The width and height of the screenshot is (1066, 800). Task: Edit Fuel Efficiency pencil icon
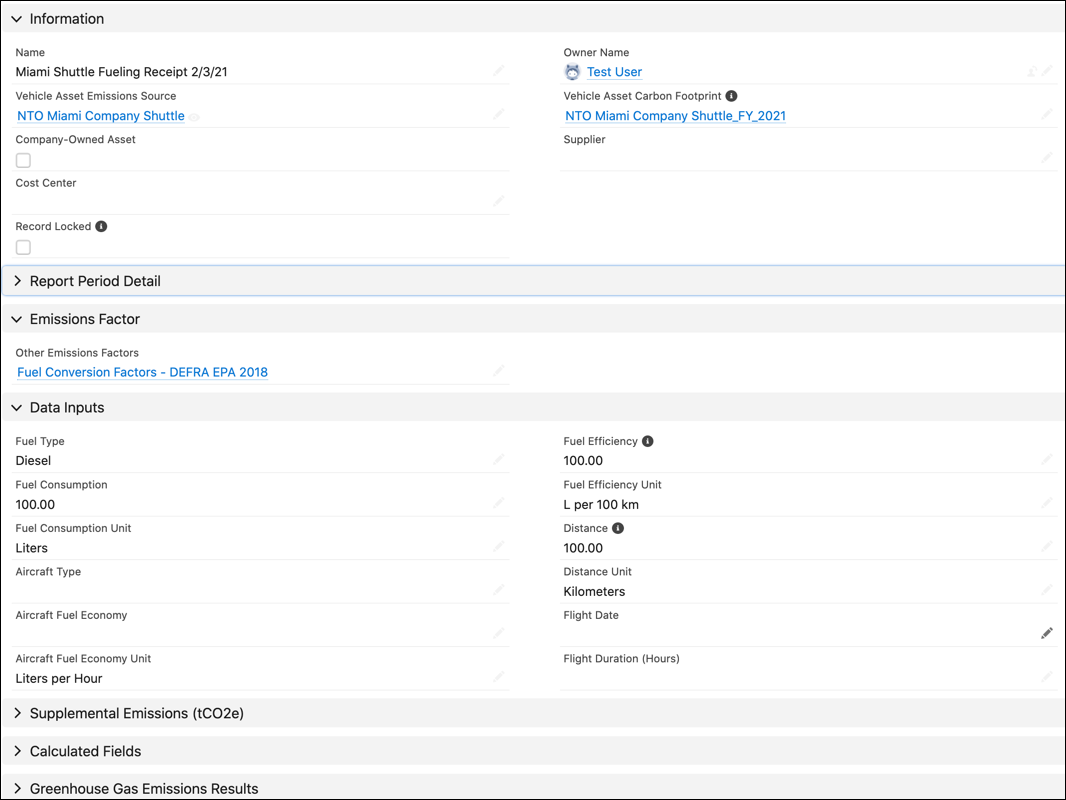[x=1046, y=459]
